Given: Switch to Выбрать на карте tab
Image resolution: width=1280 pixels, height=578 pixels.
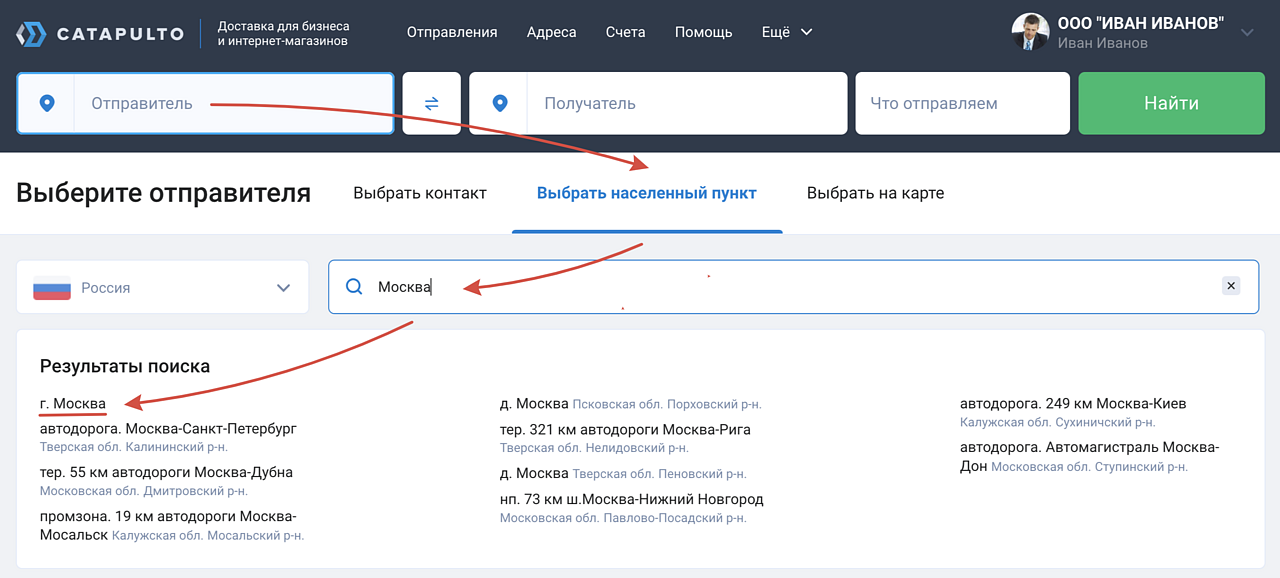Looking at the screenshot, I should [x=875, y=193].
